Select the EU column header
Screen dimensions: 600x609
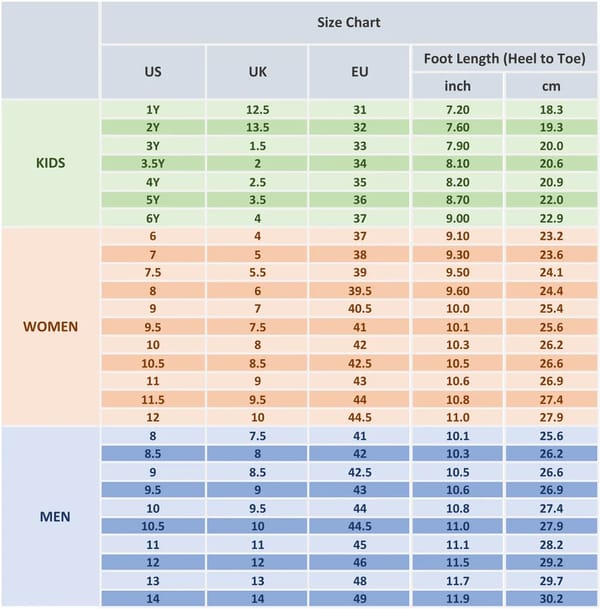[359, 71]
